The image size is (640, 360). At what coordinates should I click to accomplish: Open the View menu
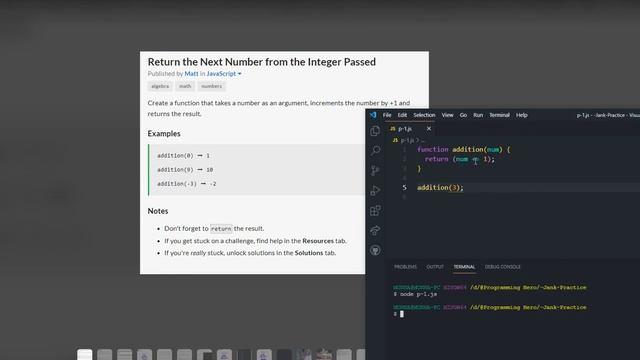[x=447, y=115]
